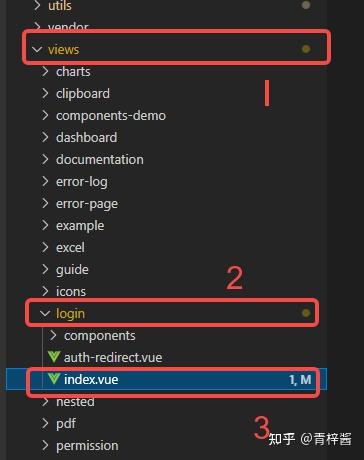Select the clipboard folder

[83, 93]
